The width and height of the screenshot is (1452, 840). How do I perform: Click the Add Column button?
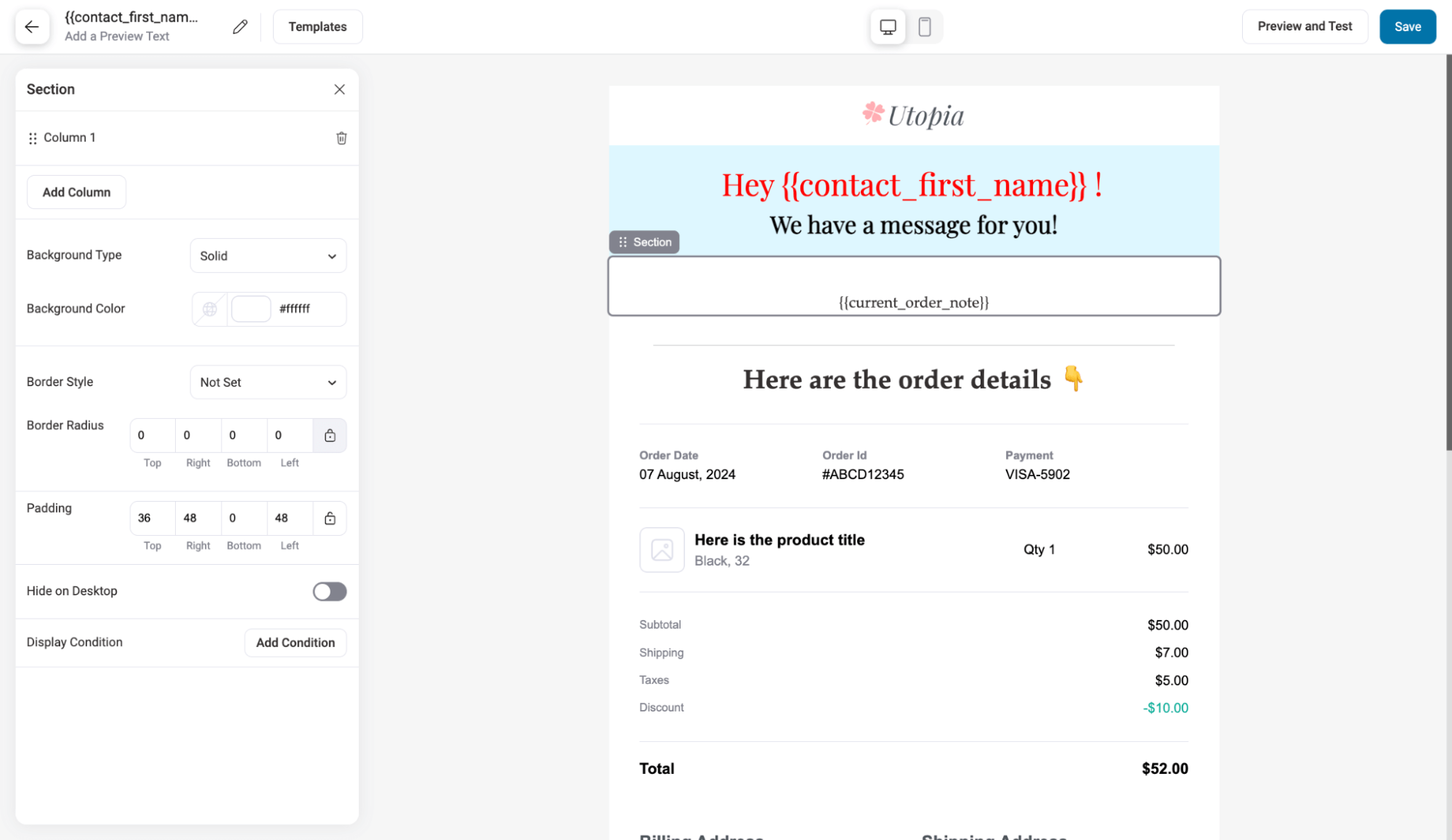76,192
